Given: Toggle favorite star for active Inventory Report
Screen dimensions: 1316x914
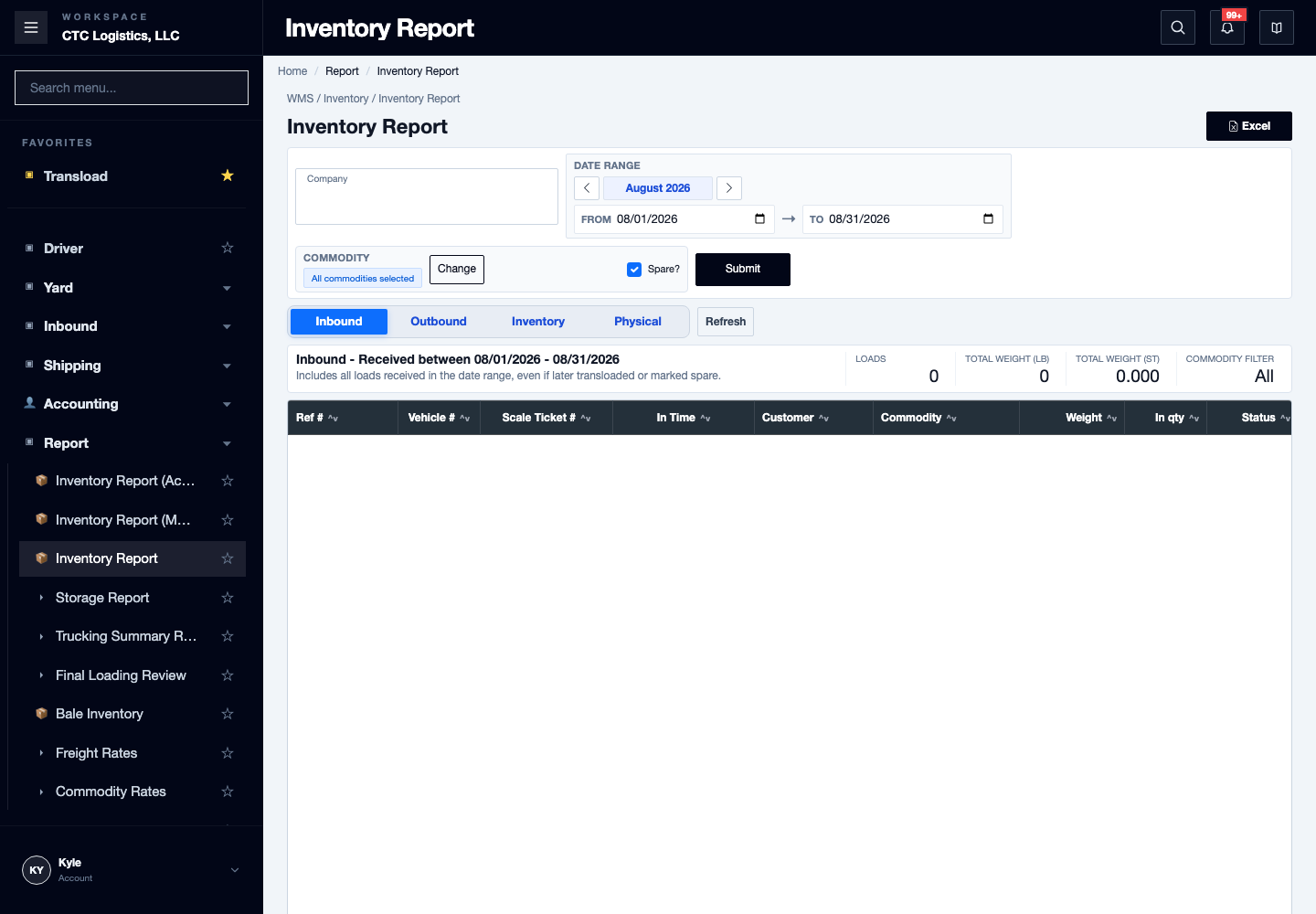Looking at the screenshot, I should [228, 558].
